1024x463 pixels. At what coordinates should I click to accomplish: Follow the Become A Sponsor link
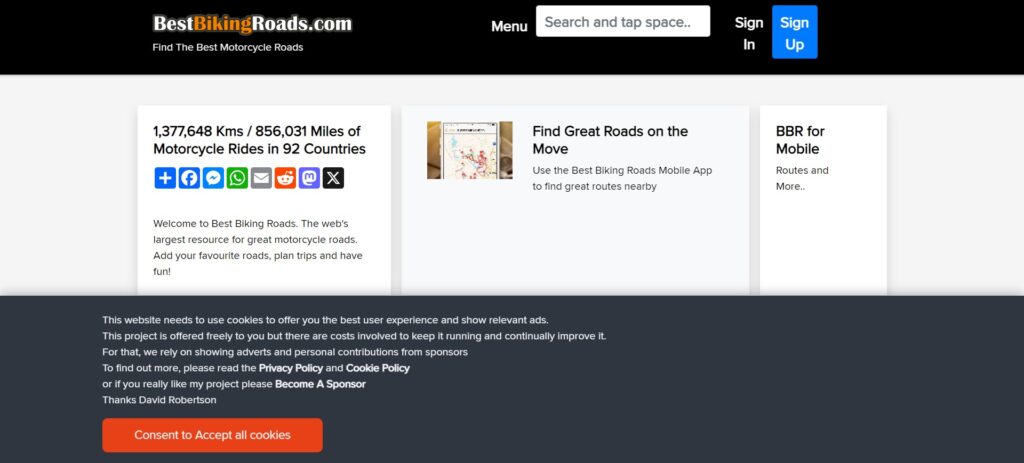(x=320, y=384)
